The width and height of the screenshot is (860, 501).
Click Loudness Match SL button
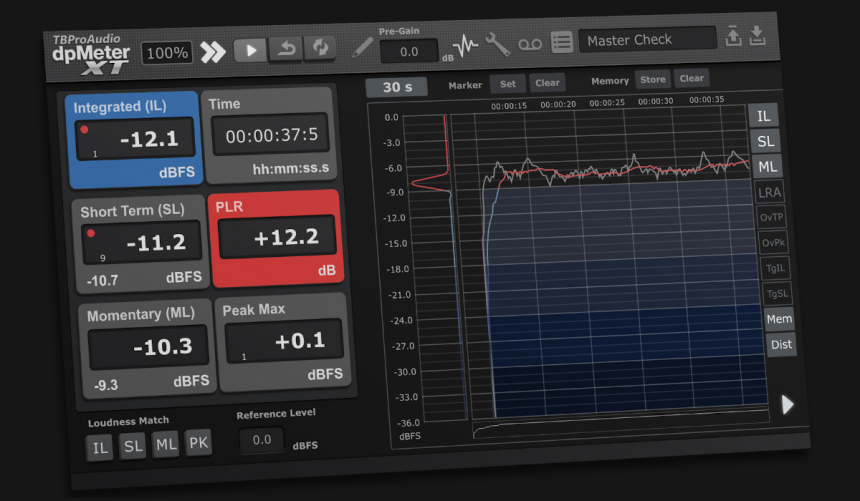[133, 446]
